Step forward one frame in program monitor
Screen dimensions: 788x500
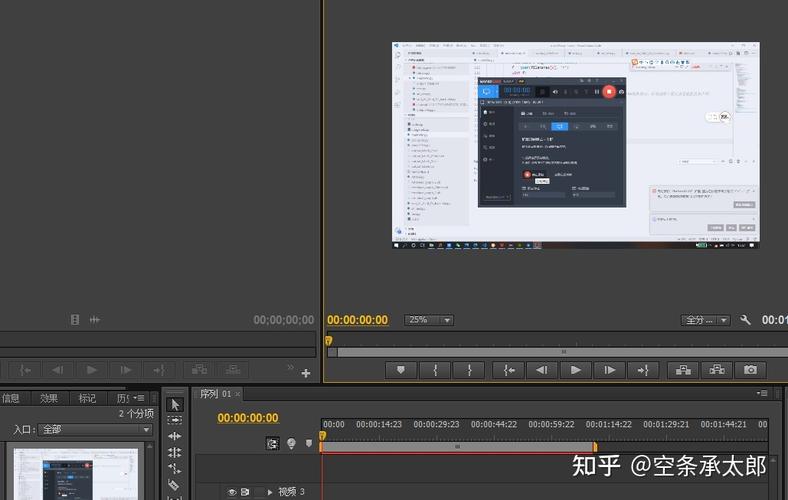[610, 370]
